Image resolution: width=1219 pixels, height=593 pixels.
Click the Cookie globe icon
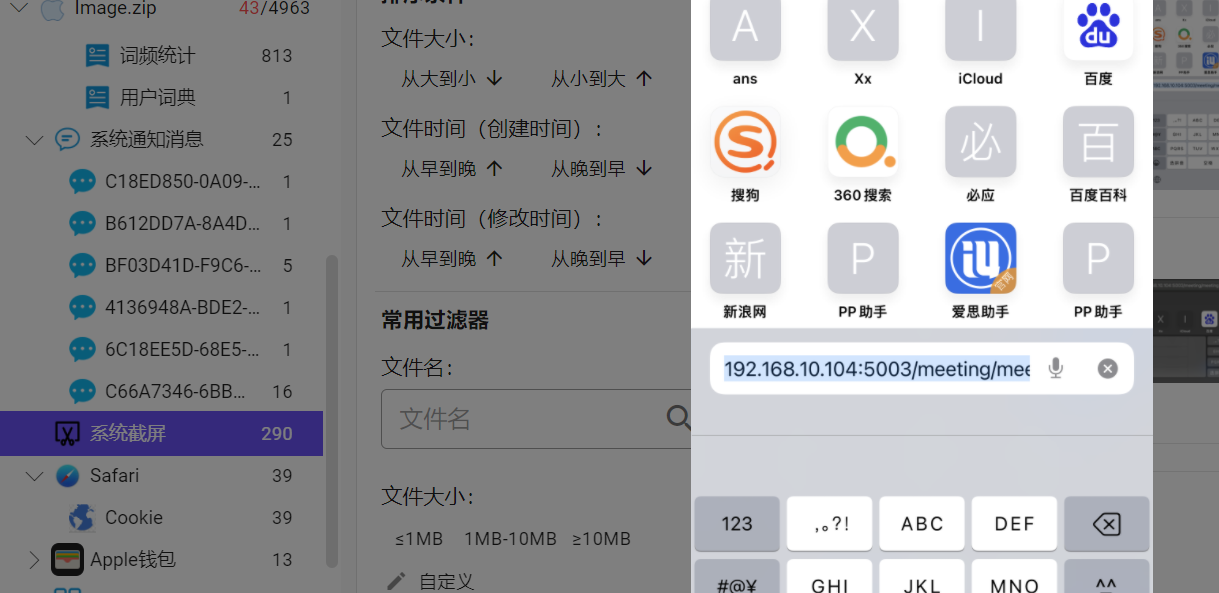click(82, 518)
